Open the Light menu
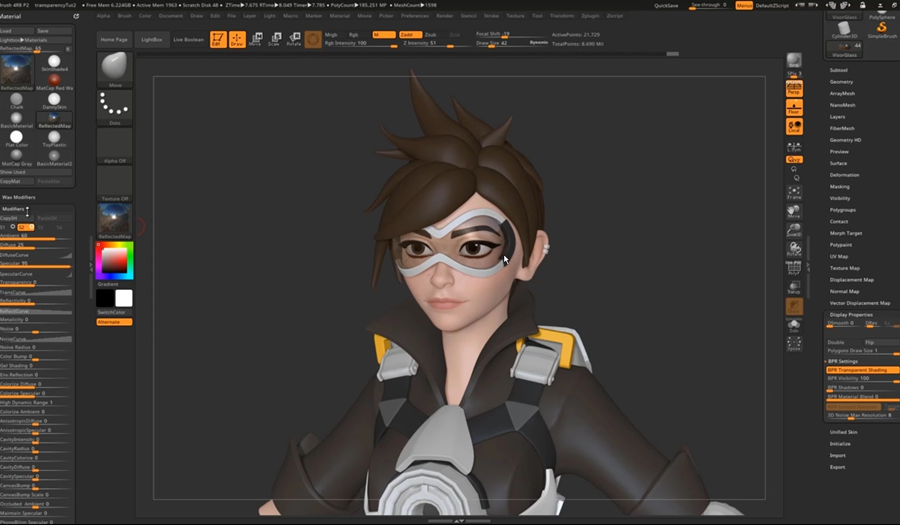 (269, 16)
